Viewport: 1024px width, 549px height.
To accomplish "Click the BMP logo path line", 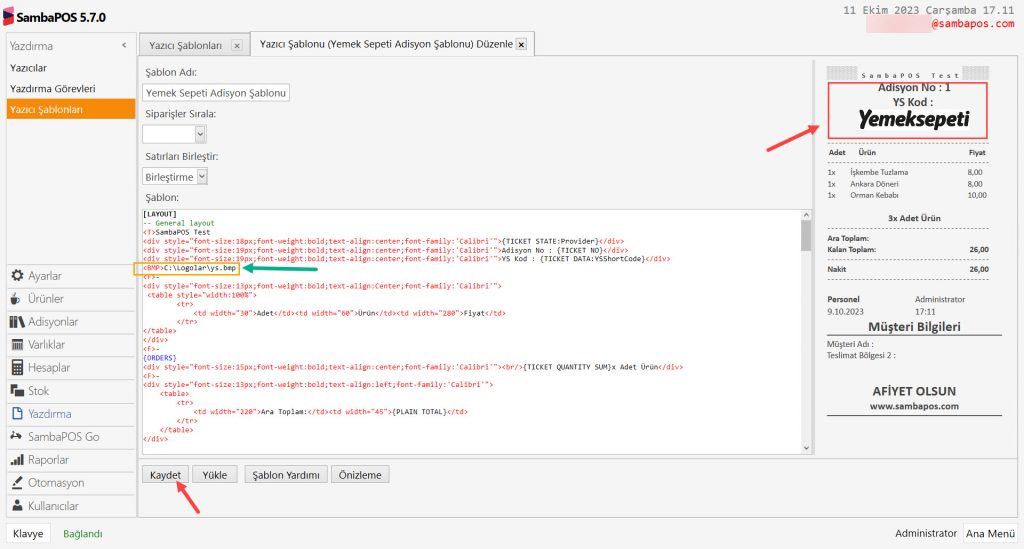I will (190, 268).
